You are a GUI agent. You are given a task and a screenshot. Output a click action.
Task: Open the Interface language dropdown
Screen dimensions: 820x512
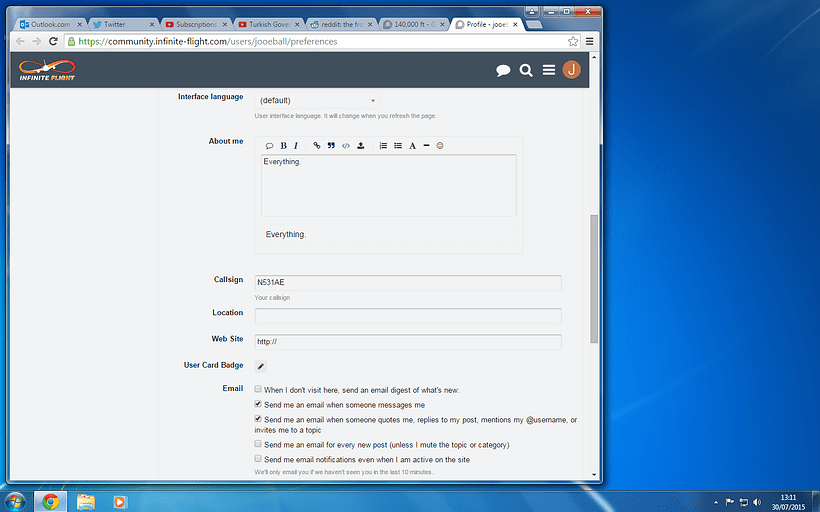[317, 100]
